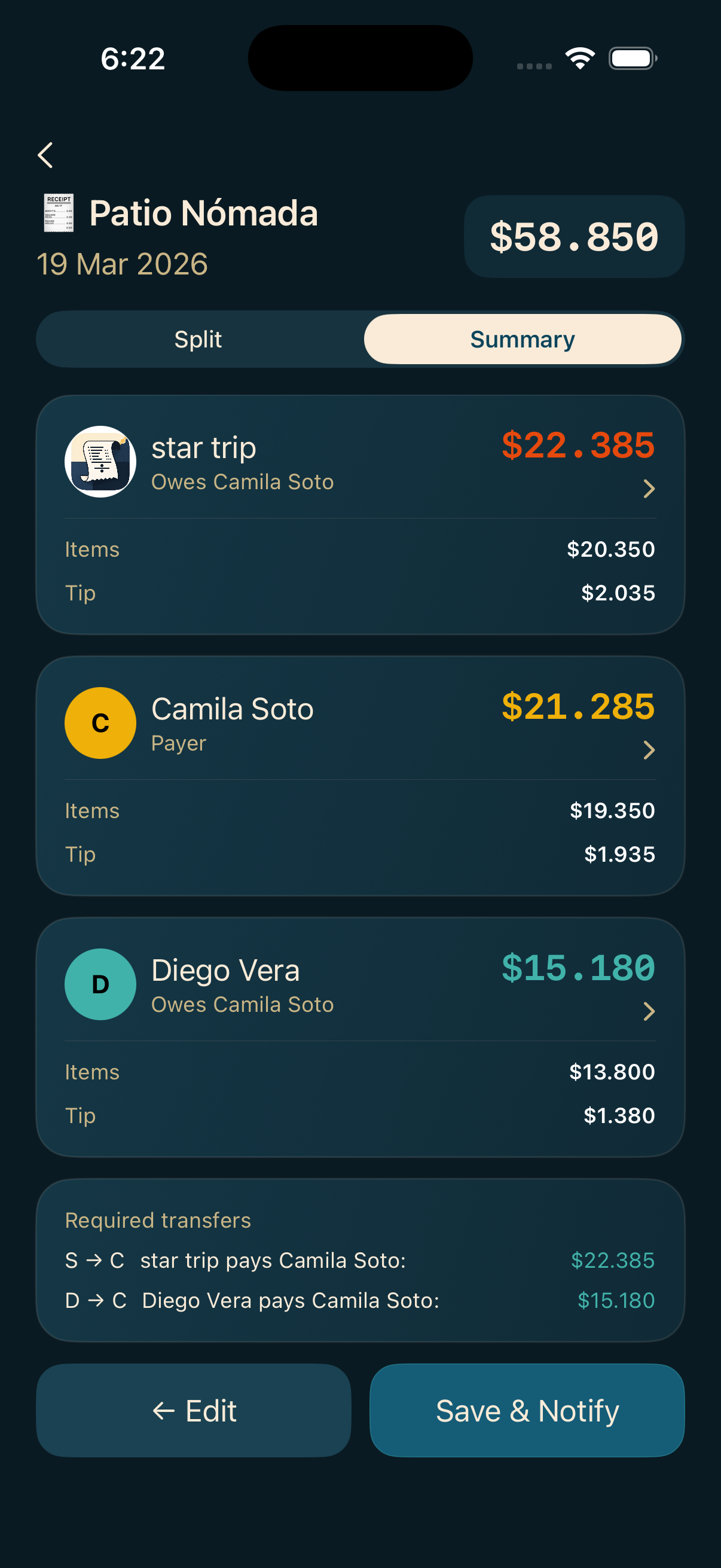
Task: Tap the Patio Nómada receipt title
Action: click(x=203, y=213)
